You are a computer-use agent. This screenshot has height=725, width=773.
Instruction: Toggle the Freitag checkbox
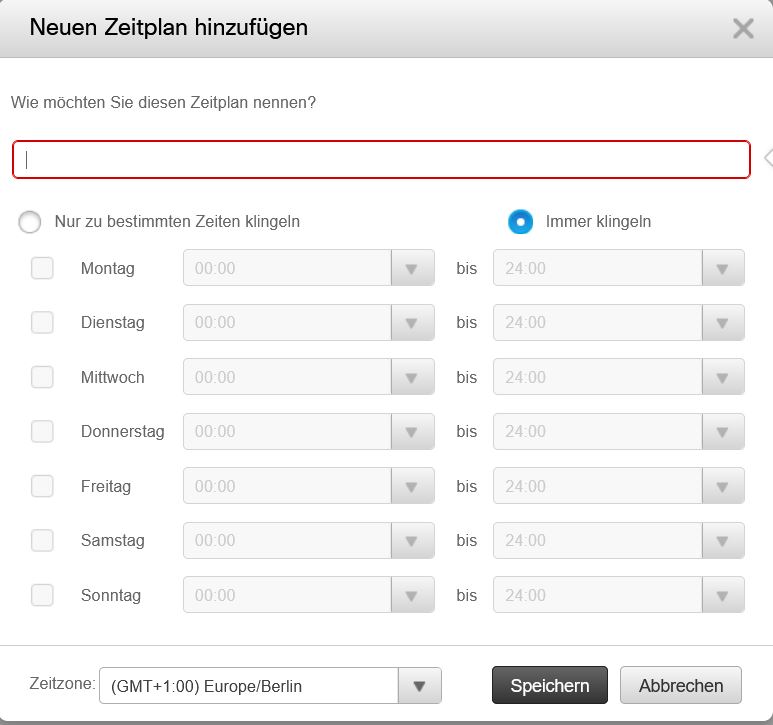(x=42, y=486)
